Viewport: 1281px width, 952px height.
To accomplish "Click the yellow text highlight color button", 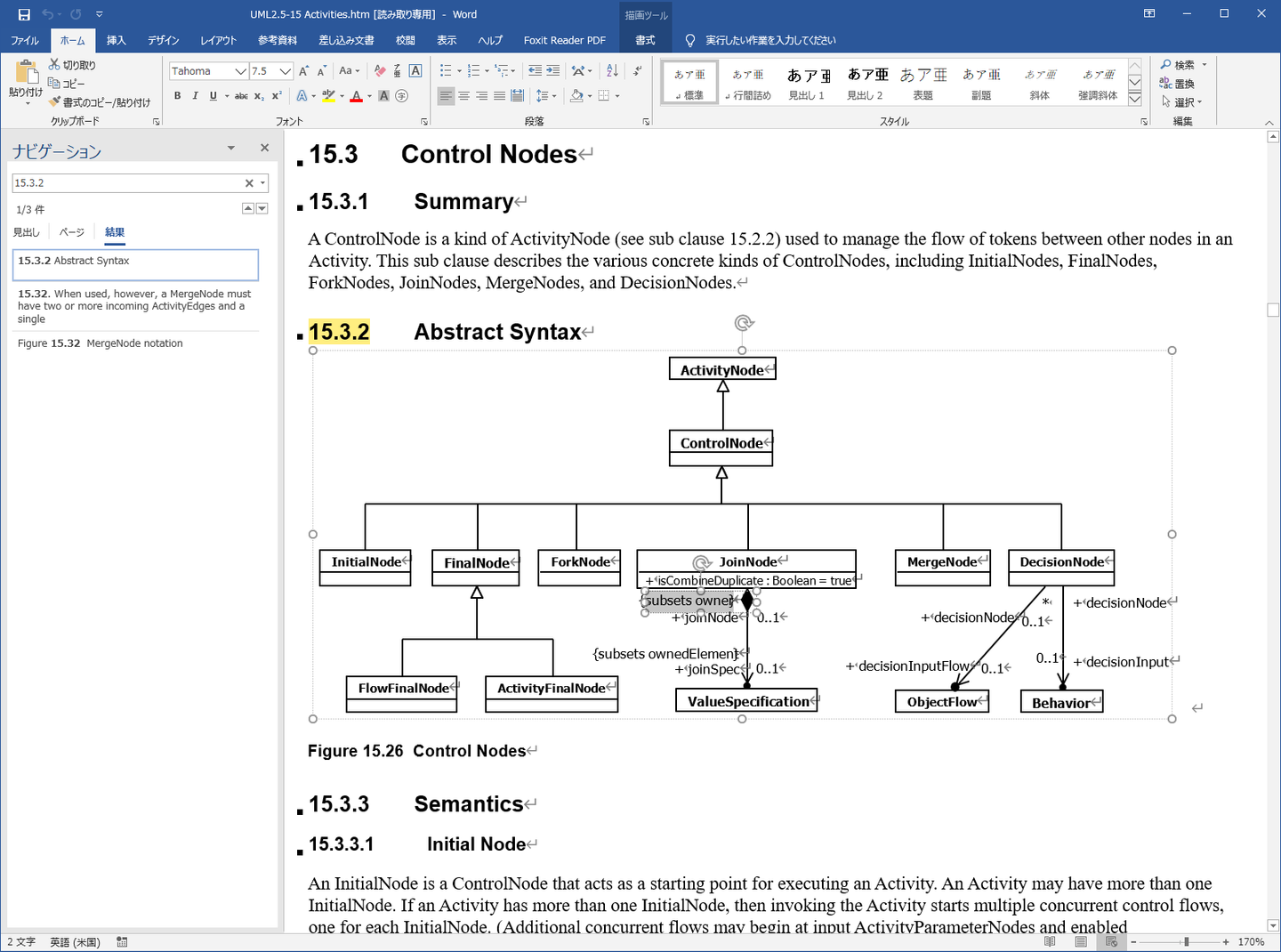I will (328, 96).
